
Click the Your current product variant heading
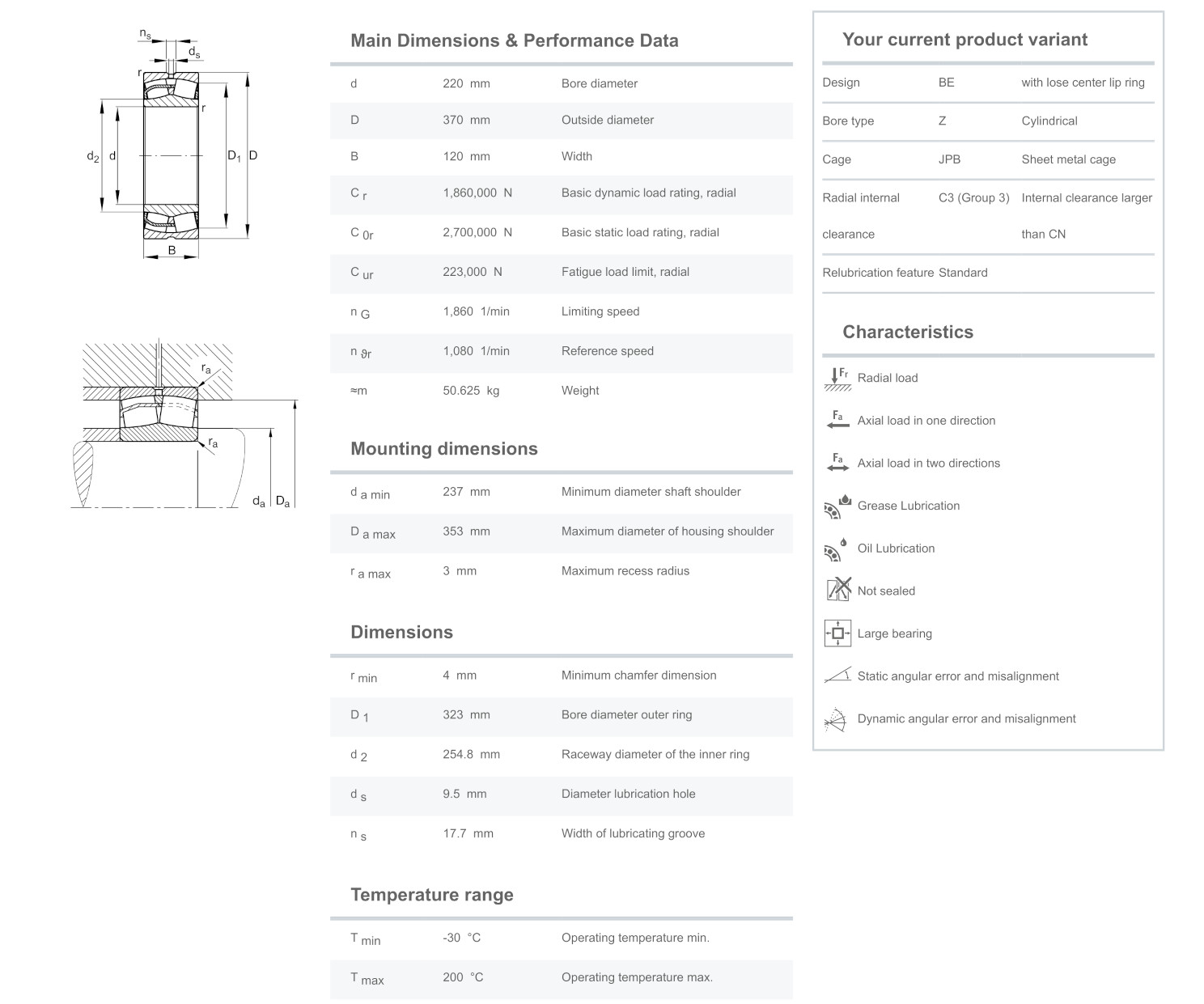point(964,40)
